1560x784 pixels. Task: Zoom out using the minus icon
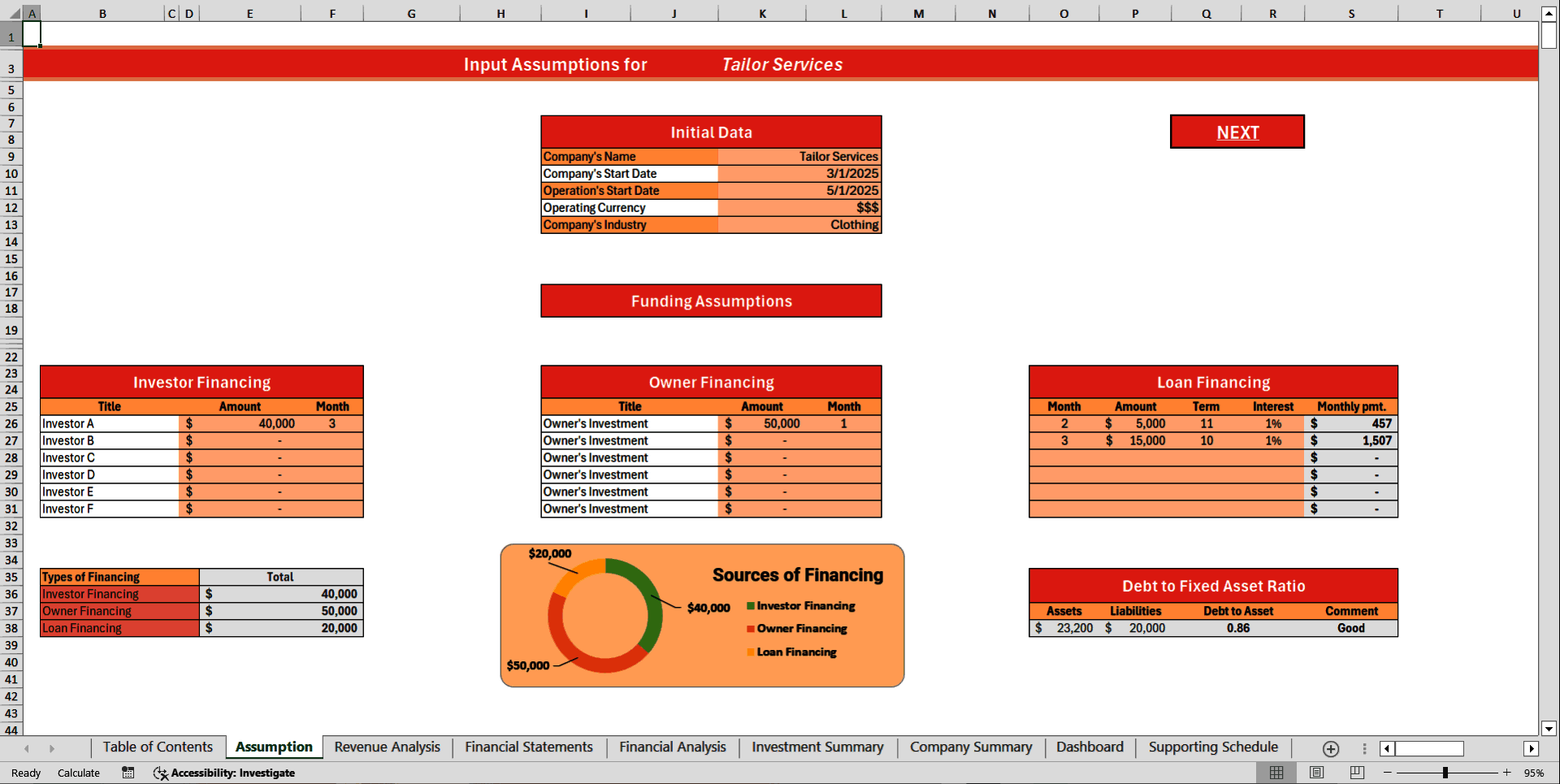[1388, 773]
